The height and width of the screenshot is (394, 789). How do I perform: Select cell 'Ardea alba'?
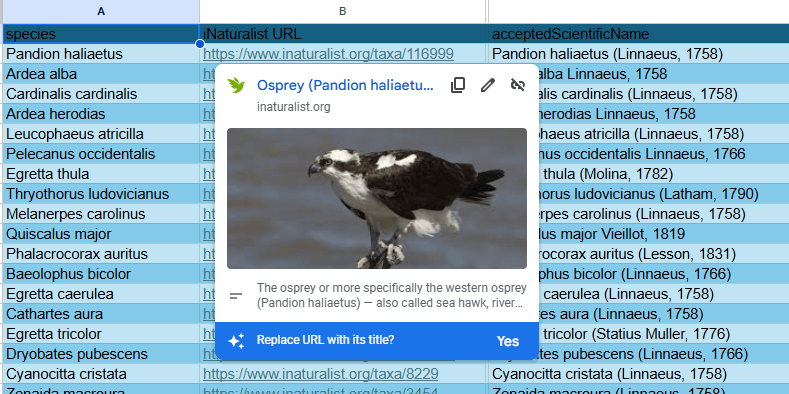pos(101,74)
